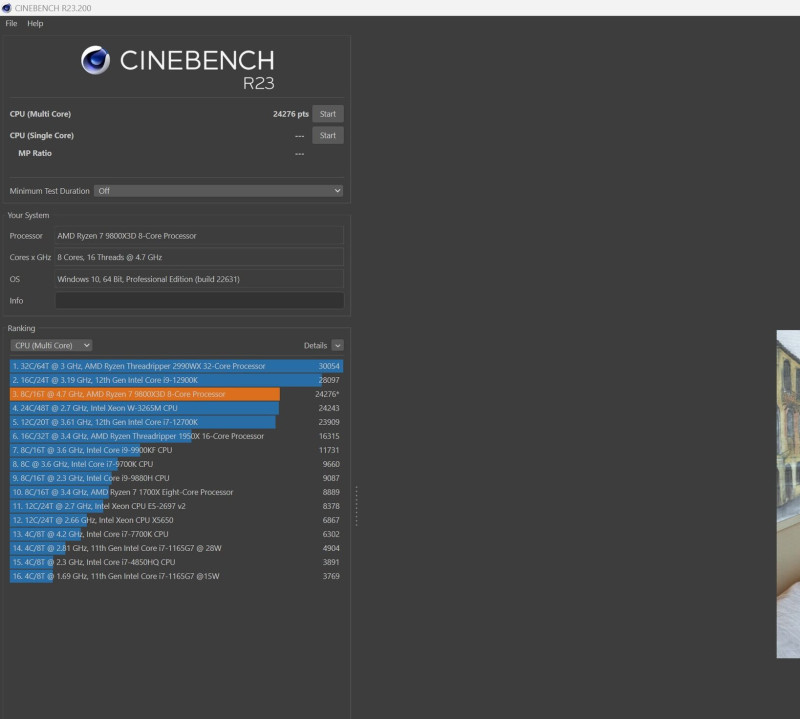Click the vertical panel splitter handle dots
This screenshot has width=800, height=719.
(356, 506)
